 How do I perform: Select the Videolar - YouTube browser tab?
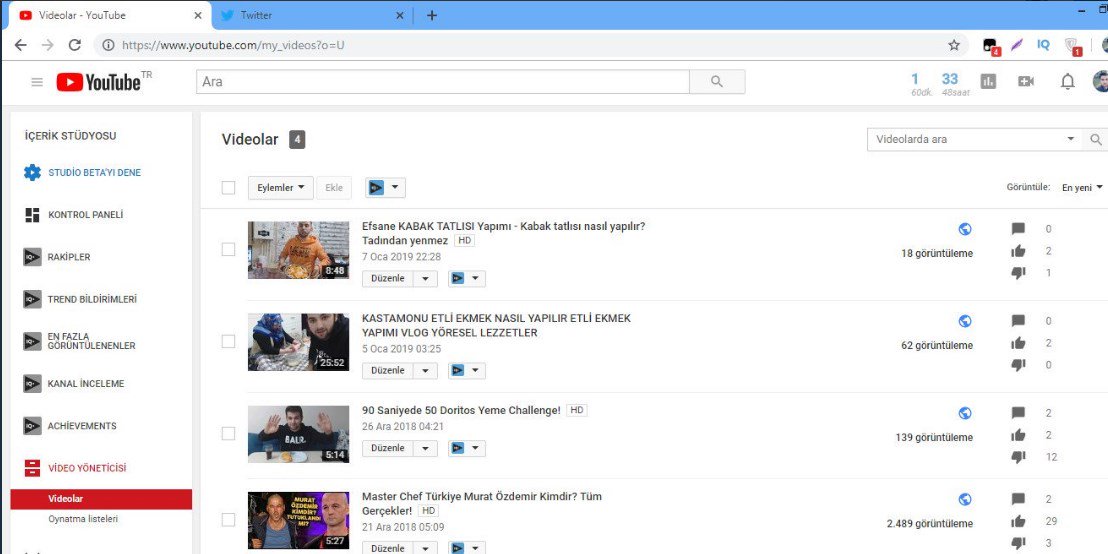point(110,15)
